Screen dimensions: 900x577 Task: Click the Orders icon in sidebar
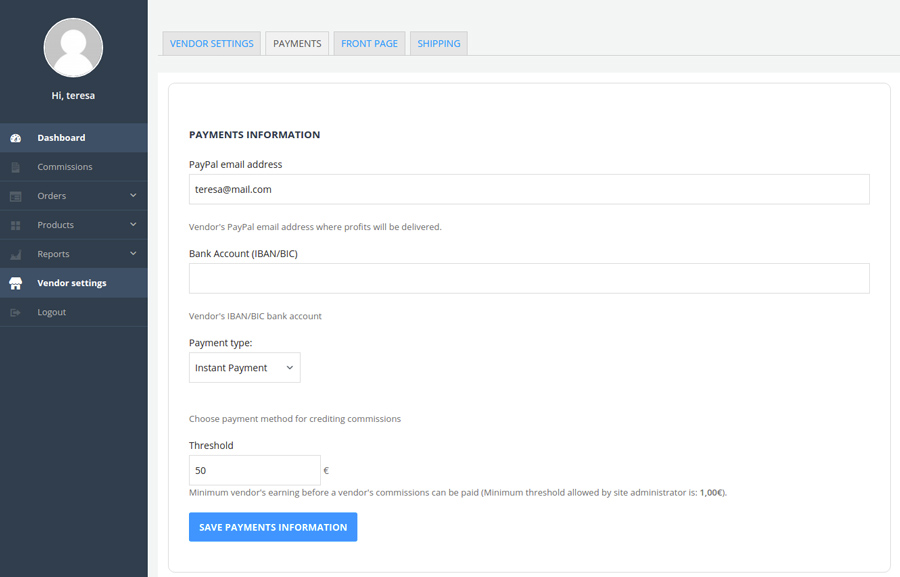(15, 196)
